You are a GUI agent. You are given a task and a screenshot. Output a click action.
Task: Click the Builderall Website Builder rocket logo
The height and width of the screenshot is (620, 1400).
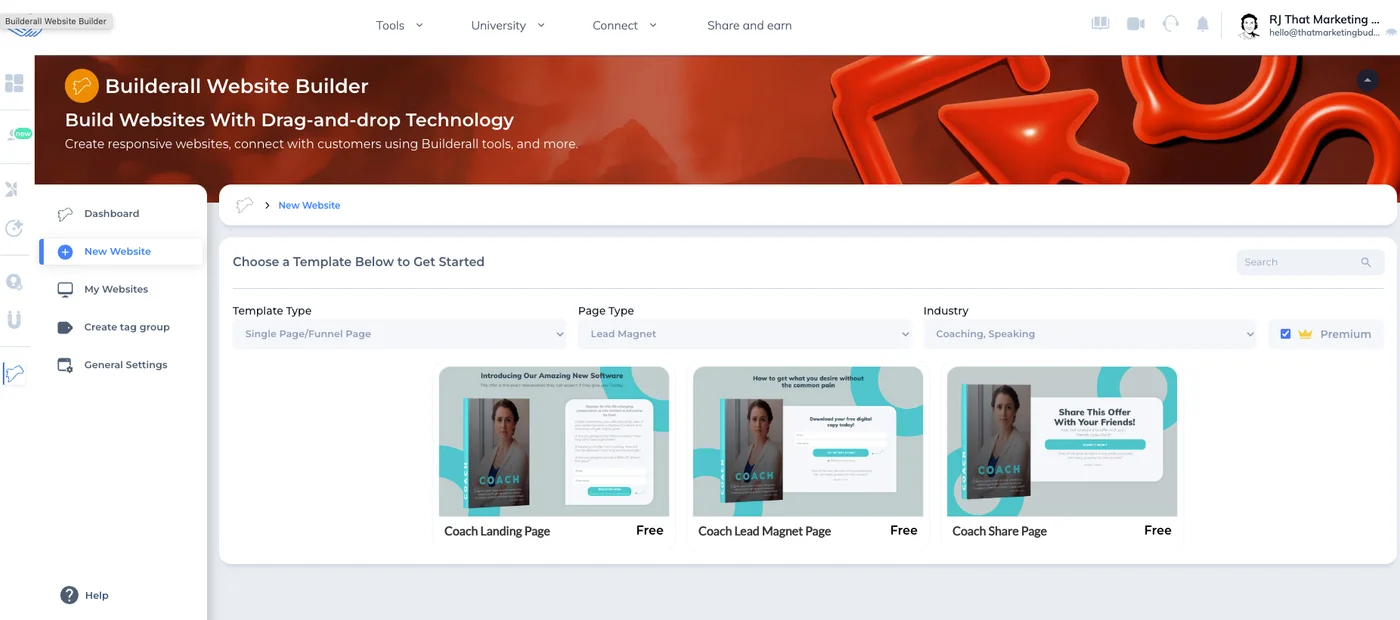coord(81,86)
